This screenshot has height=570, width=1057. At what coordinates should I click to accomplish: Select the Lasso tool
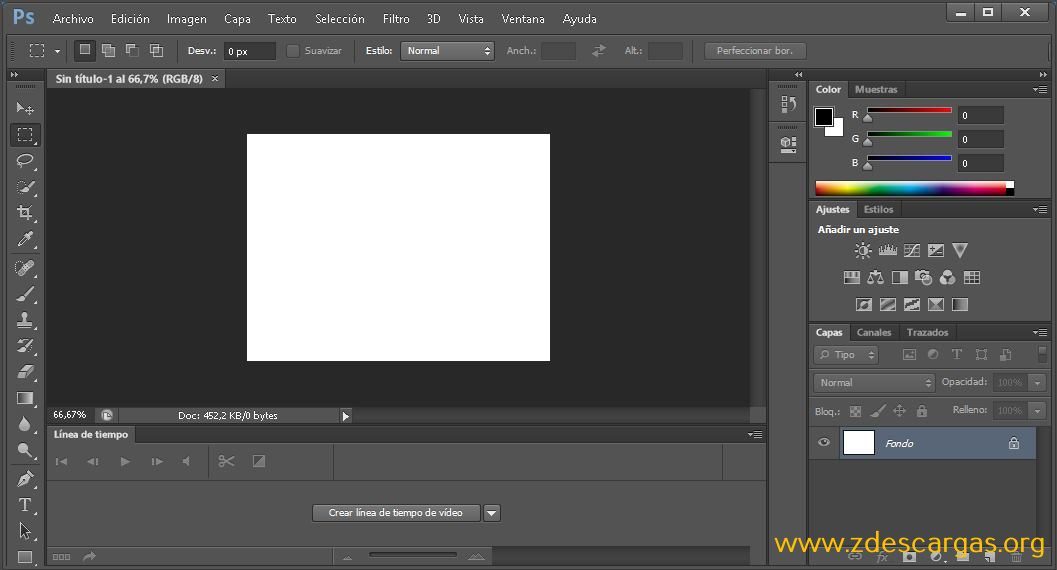click(x=25, y=160)
